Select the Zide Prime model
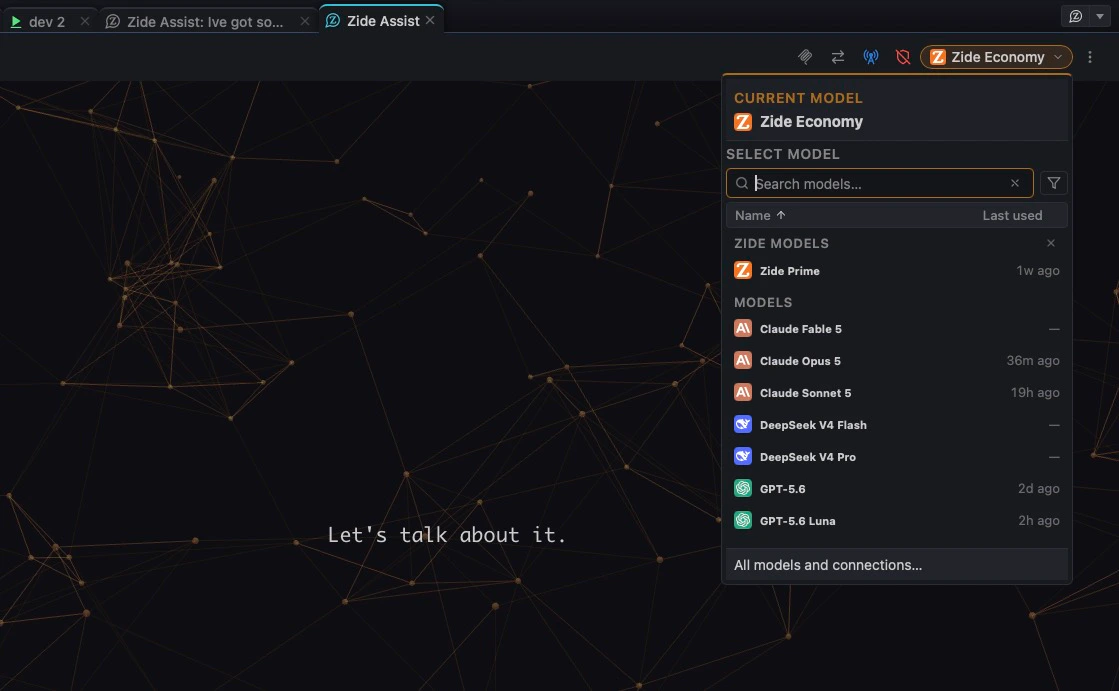Viewport: 1119px width, 691px height. click(x=896, y=271)
